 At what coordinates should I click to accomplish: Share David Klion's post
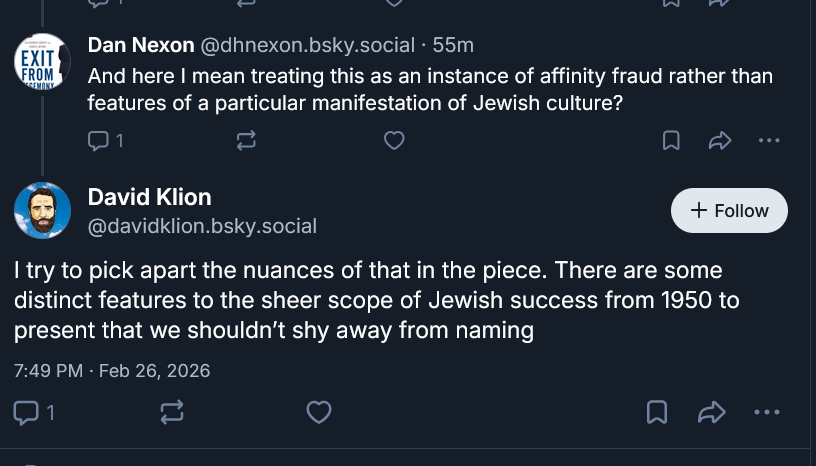pyautogui.click(x=711, y=411)
